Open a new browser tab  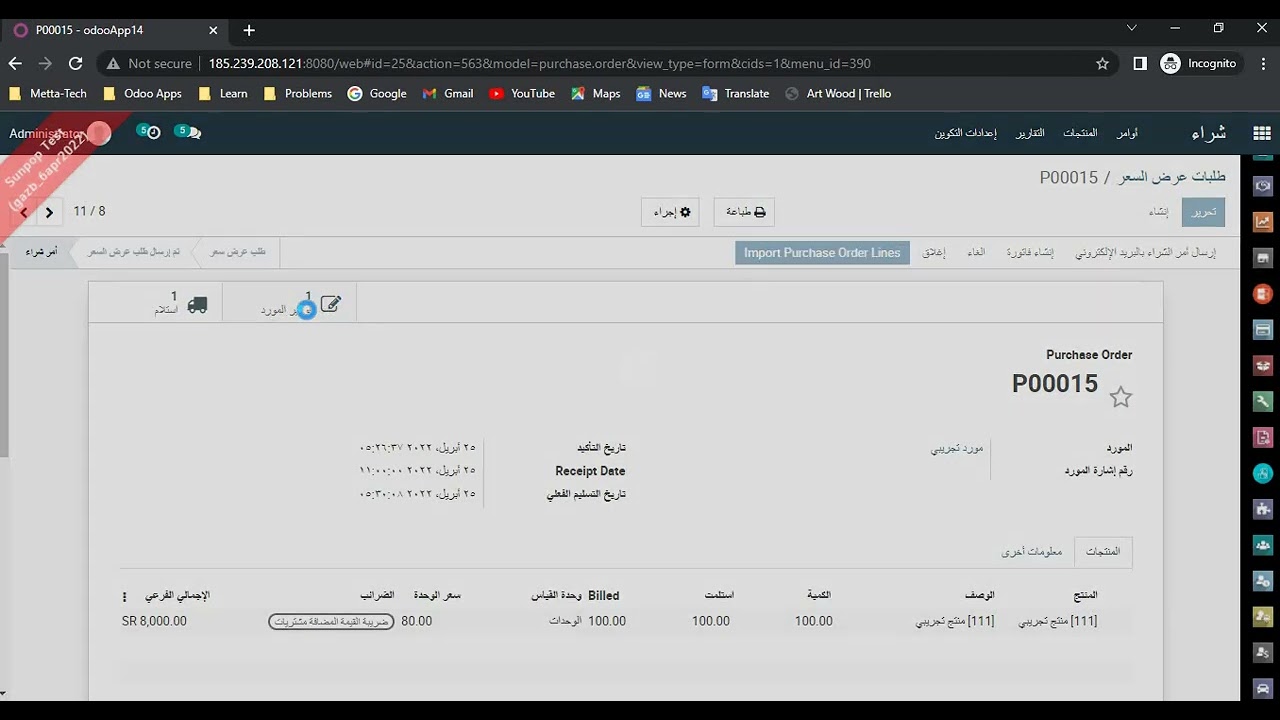[249, 30]
